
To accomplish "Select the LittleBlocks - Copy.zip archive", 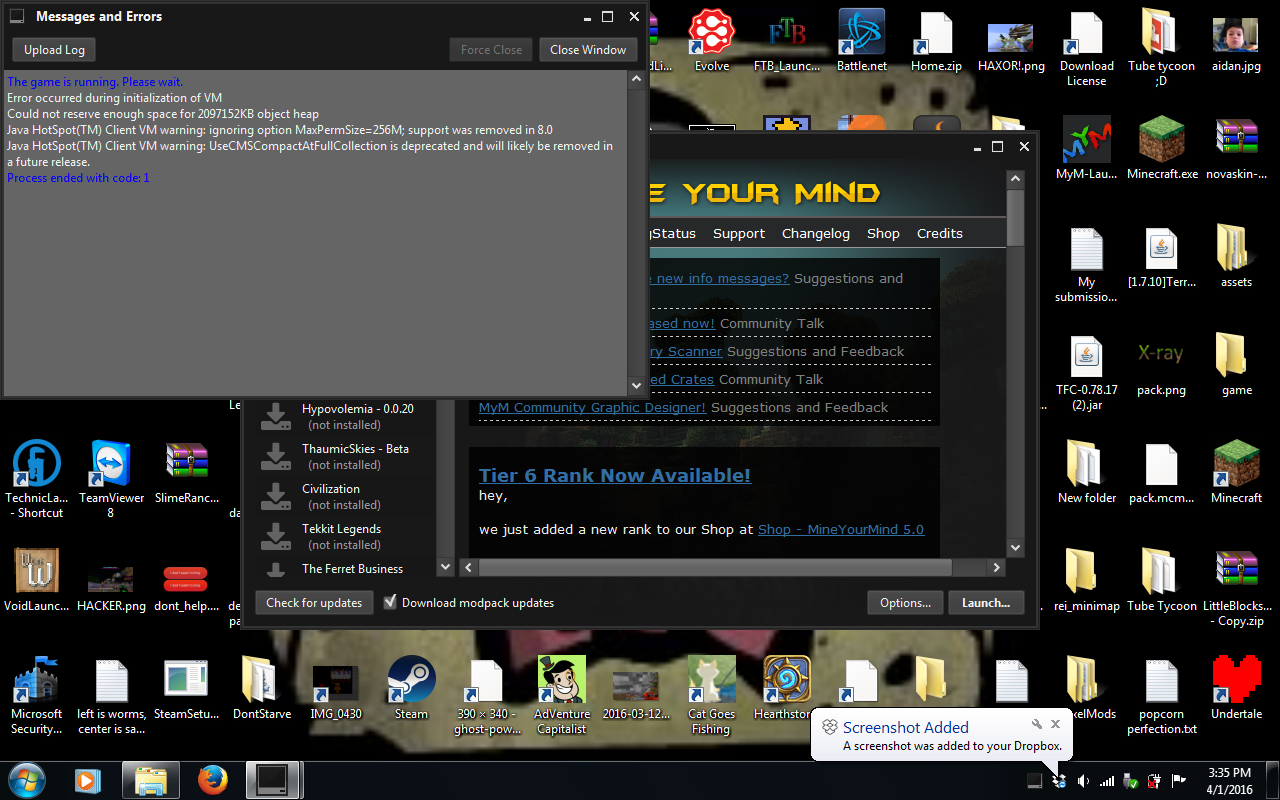I will coord(1236,587).
